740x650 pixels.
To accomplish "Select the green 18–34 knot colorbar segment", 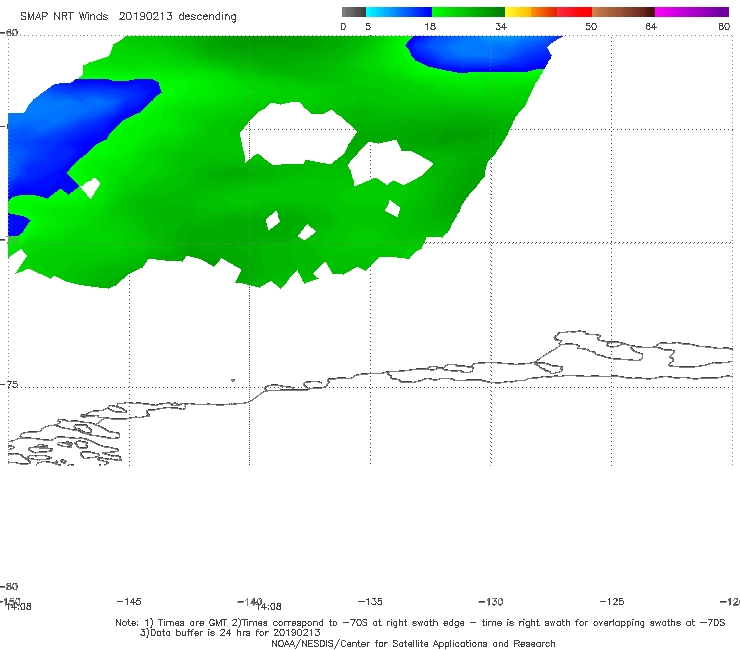I will click(468, 12).
